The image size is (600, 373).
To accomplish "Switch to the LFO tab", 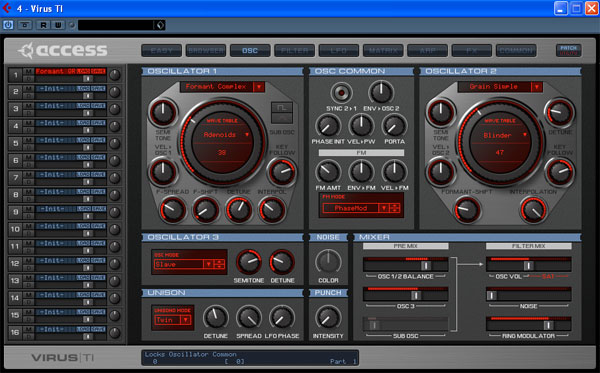I will 339,50.
